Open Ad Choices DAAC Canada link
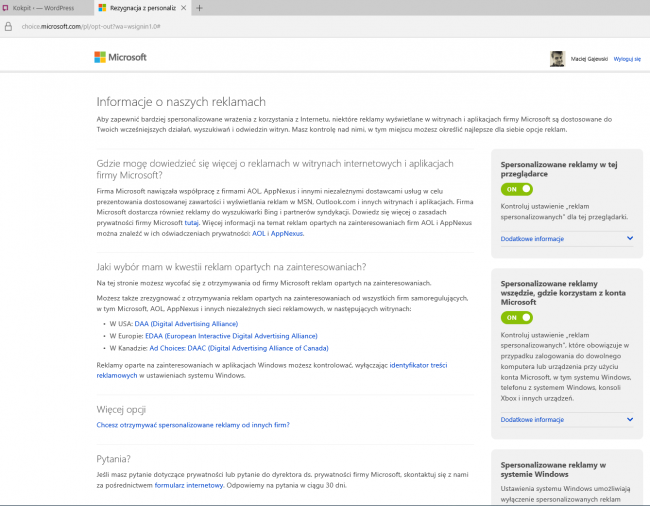650x506 pixels. [x=239, y=348]
